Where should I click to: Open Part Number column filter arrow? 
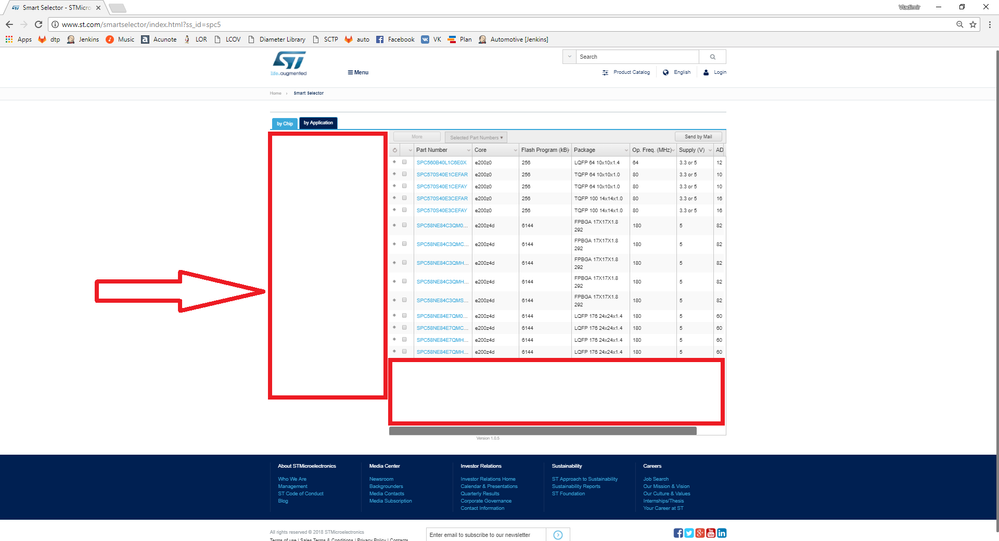coord(468,150)
